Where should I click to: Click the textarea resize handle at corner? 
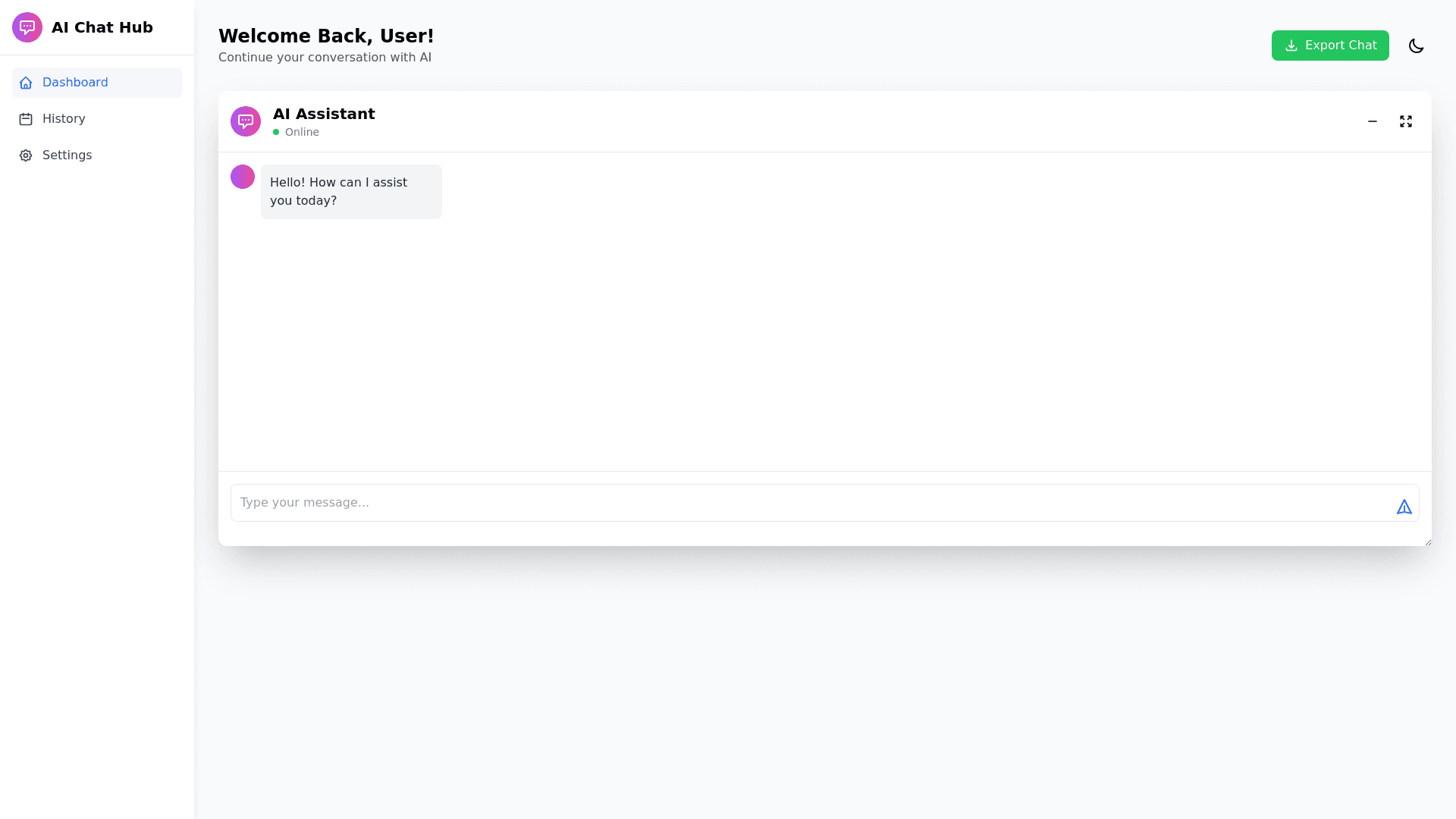click(1428, 542)
